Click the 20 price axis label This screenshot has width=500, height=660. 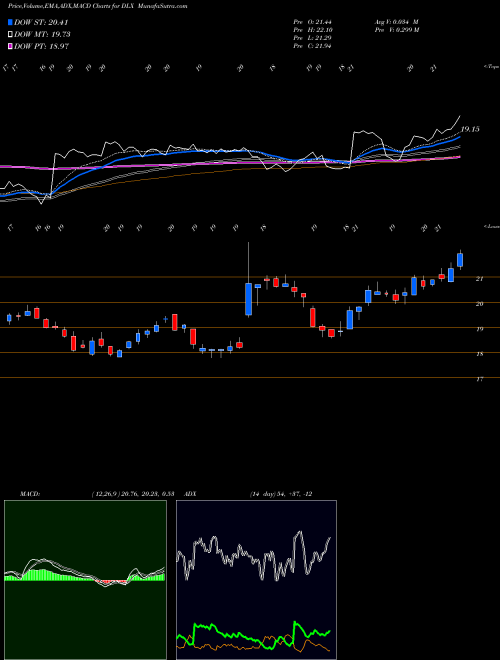(x=479, y=304)
